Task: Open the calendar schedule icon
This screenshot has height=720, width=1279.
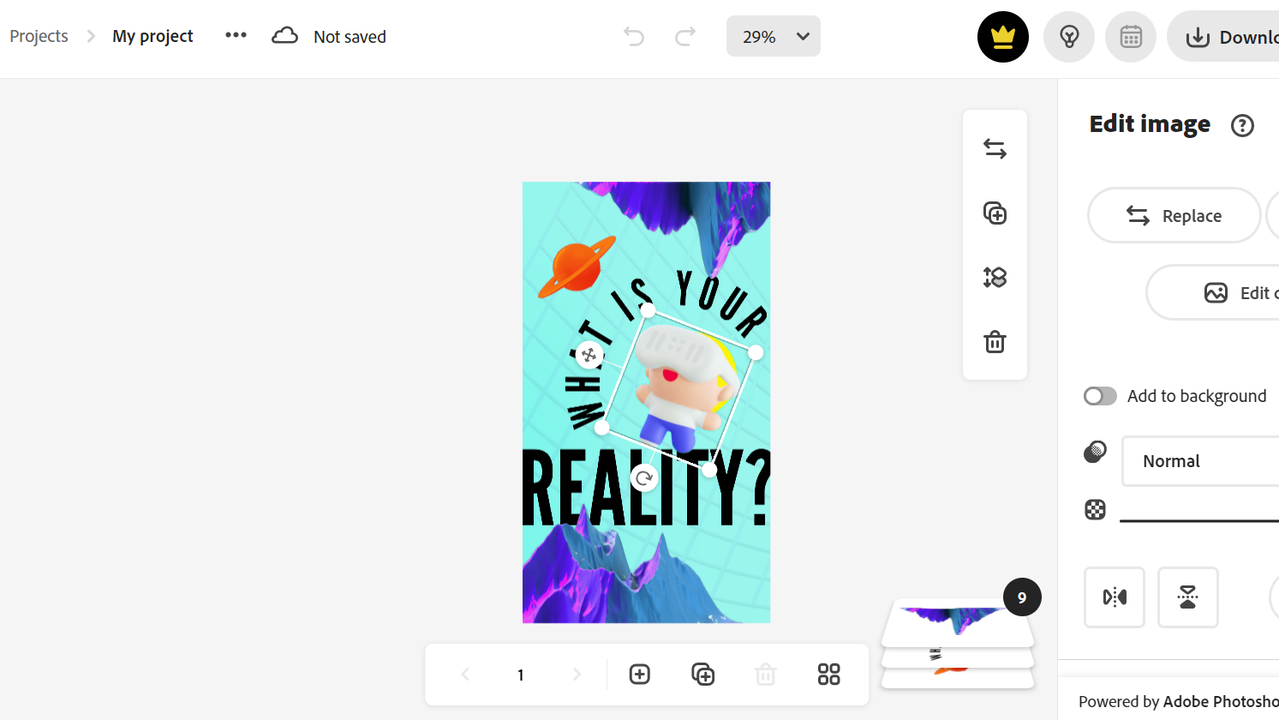Action: pos(1131,37)
